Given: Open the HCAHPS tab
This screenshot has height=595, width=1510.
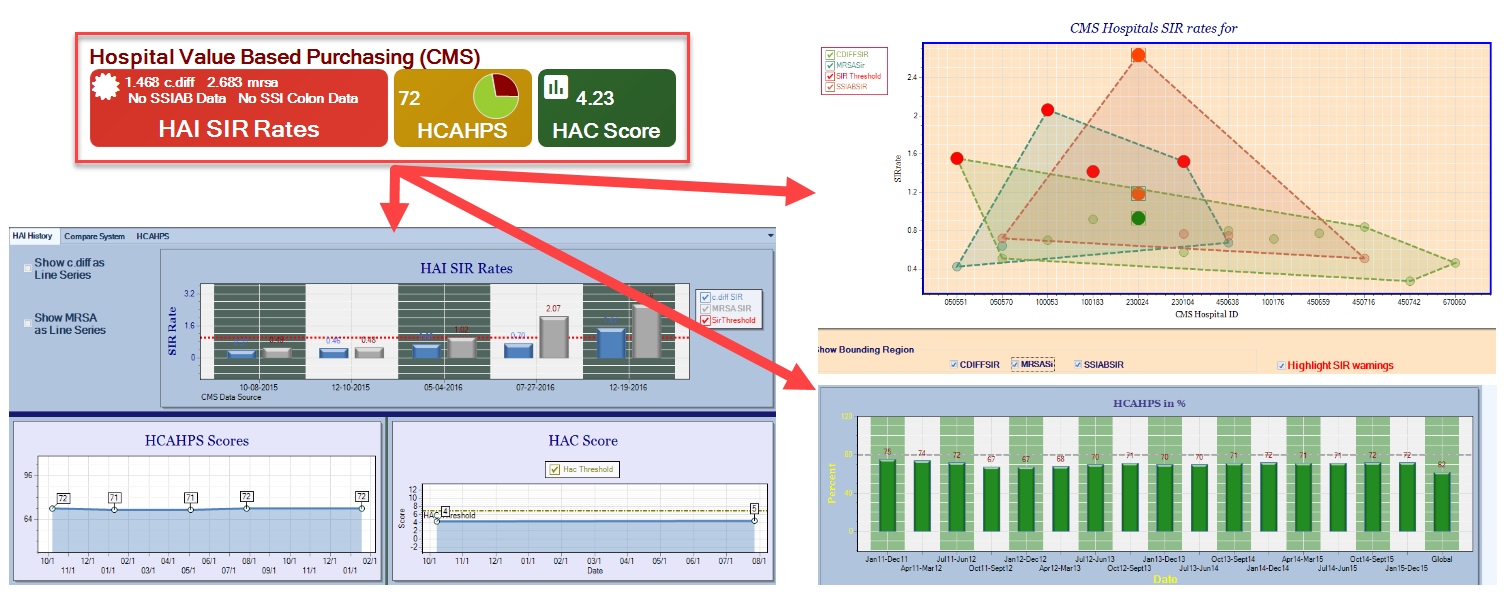Looking at the screenshot, I should (153, 237).
